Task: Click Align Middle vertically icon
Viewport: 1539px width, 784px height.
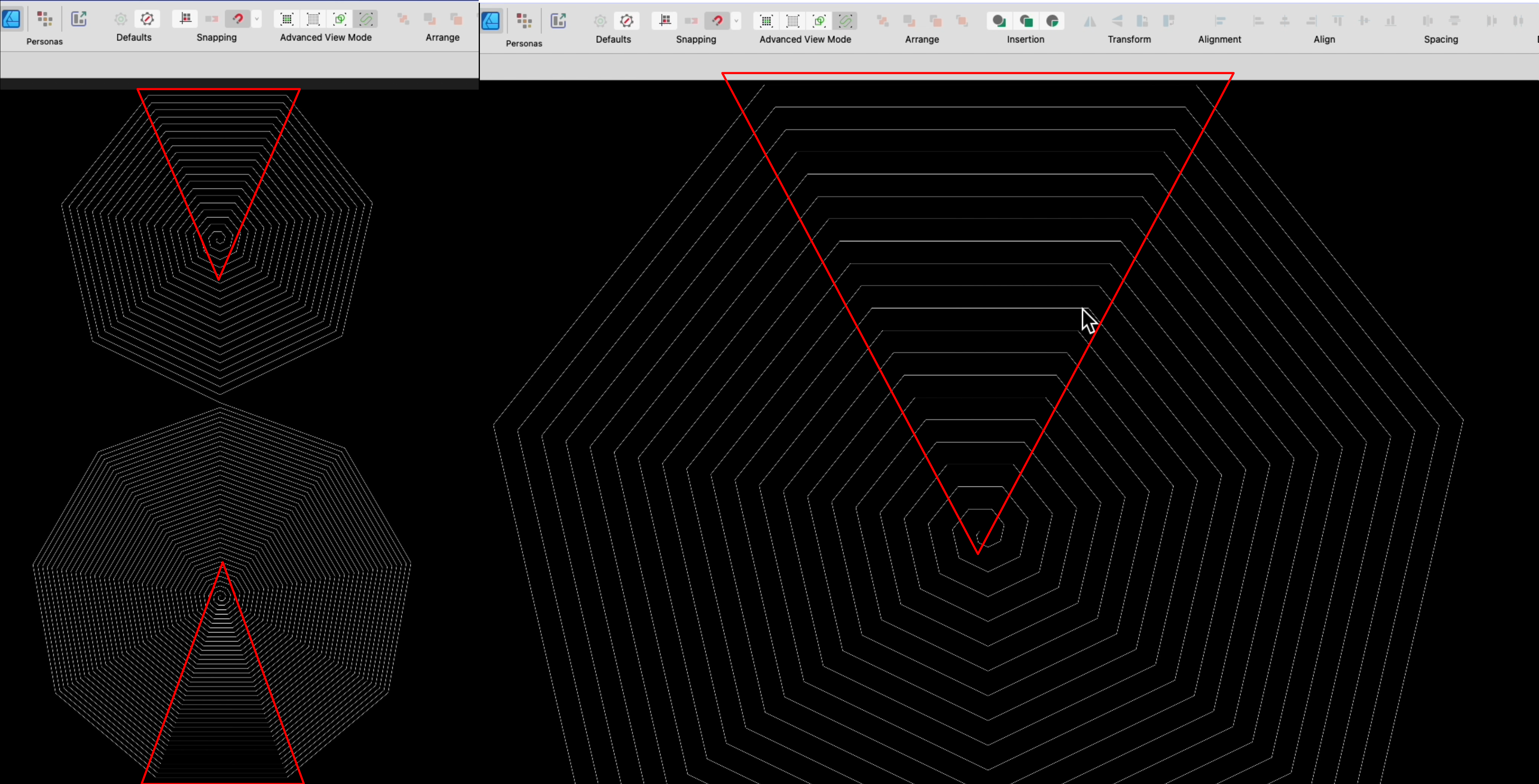Action: pyautogui.click(x=1364, y=21)
